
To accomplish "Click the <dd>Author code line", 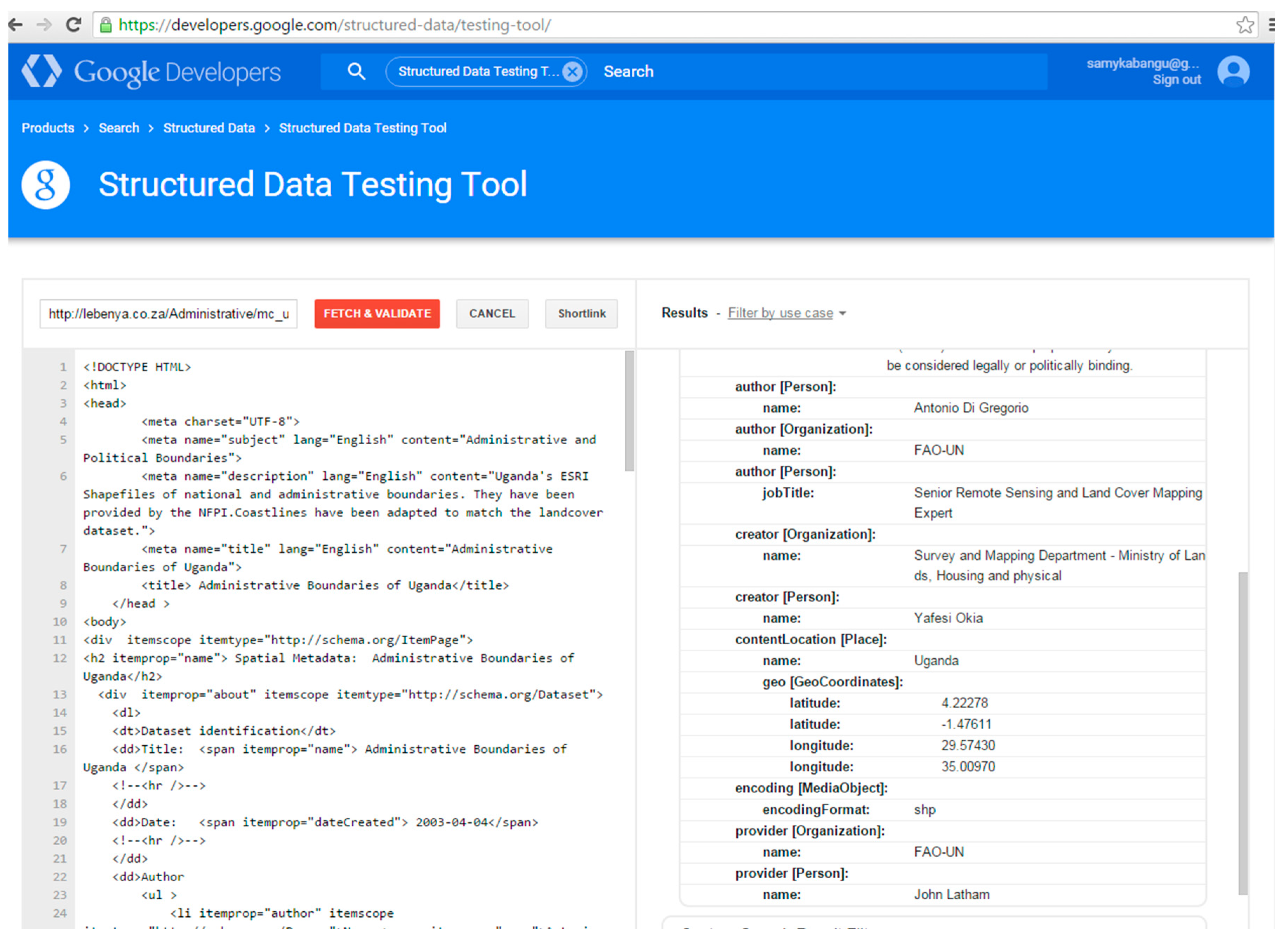I will point(148,877).
